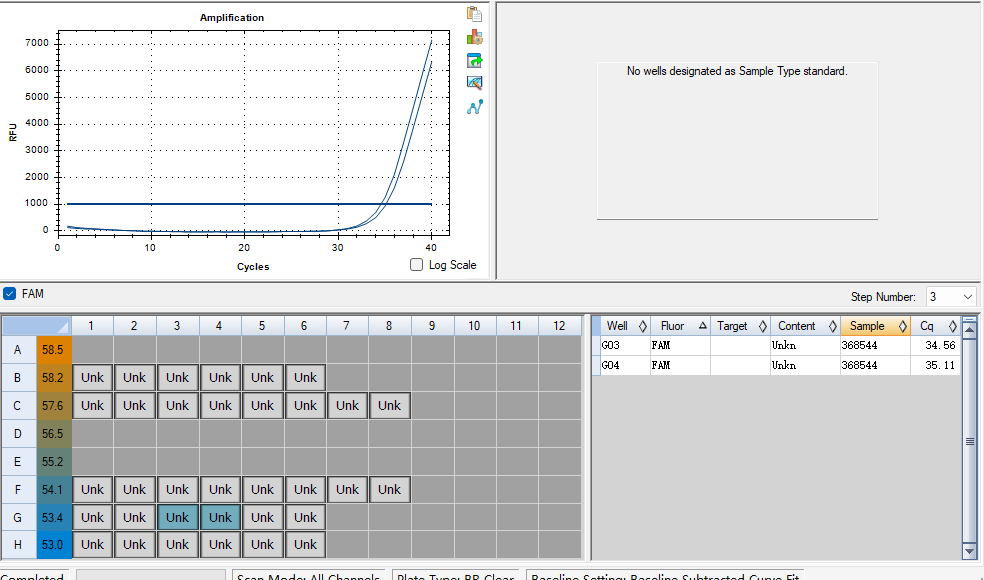The image size is (984, 580).
Task: Select plate row A header
Action: [19, 350]
